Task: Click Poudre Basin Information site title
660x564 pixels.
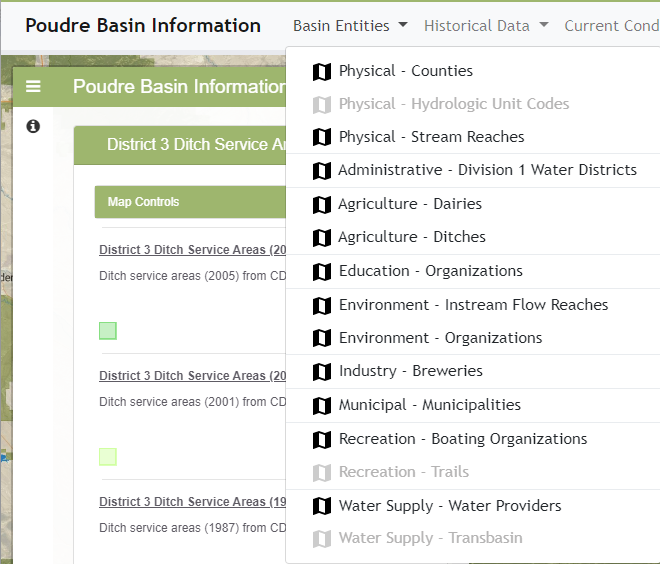Action: tap(143, 26)
